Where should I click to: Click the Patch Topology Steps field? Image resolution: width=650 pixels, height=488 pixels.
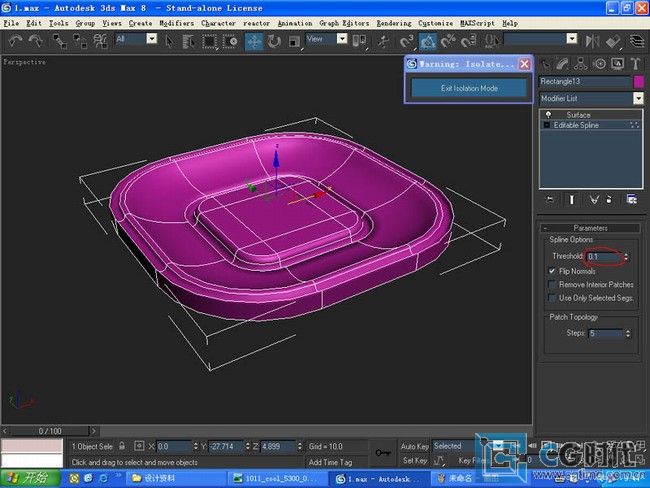pyautogui.click(x=606, y=333)
